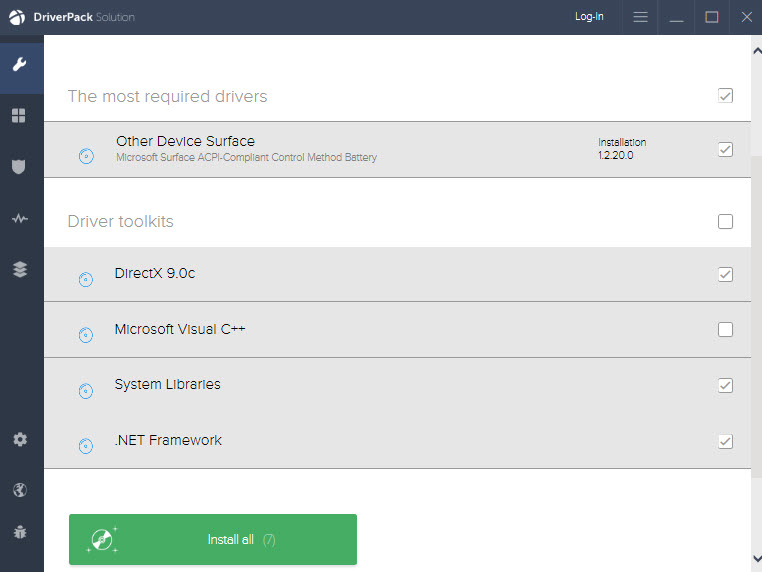Click The most required drivers heading
Screen dimensions: 762x572
tap(167, 96)
